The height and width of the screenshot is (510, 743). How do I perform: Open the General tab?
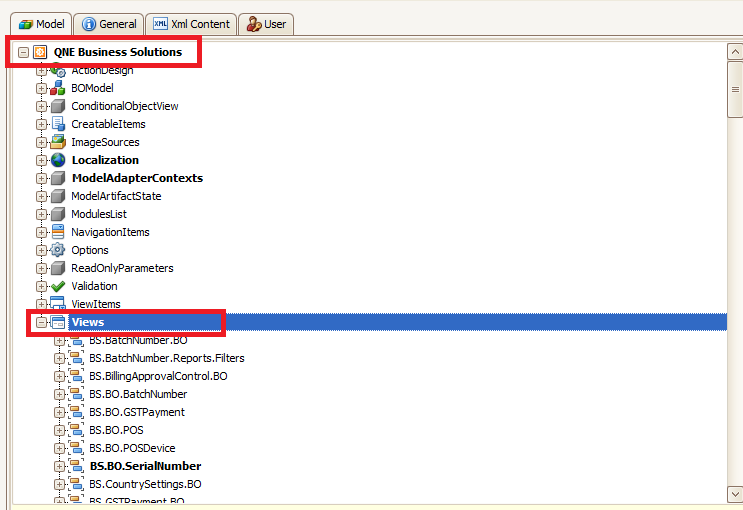click(x=109, y=24)
